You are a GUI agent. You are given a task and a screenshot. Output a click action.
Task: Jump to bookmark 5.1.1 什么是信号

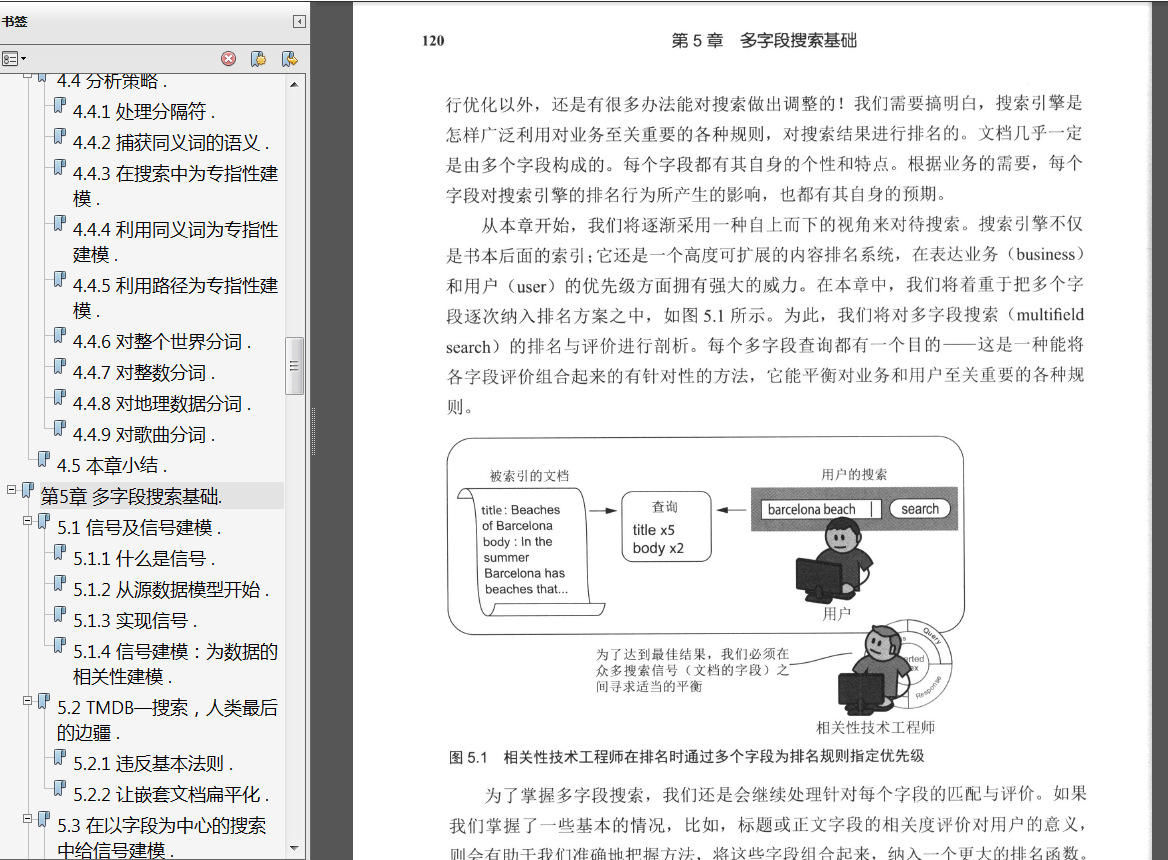pyautogui.click(x=144, y=558)
